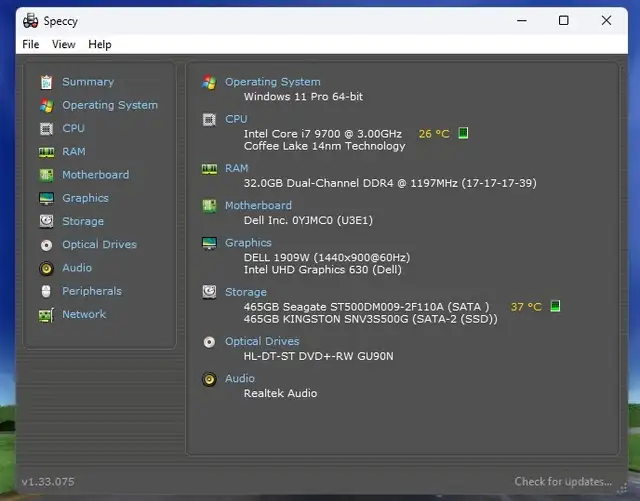Click the CPU chip icon in sidebar
Viewport: 640px width, 501px height.
[x=46, y=129]
